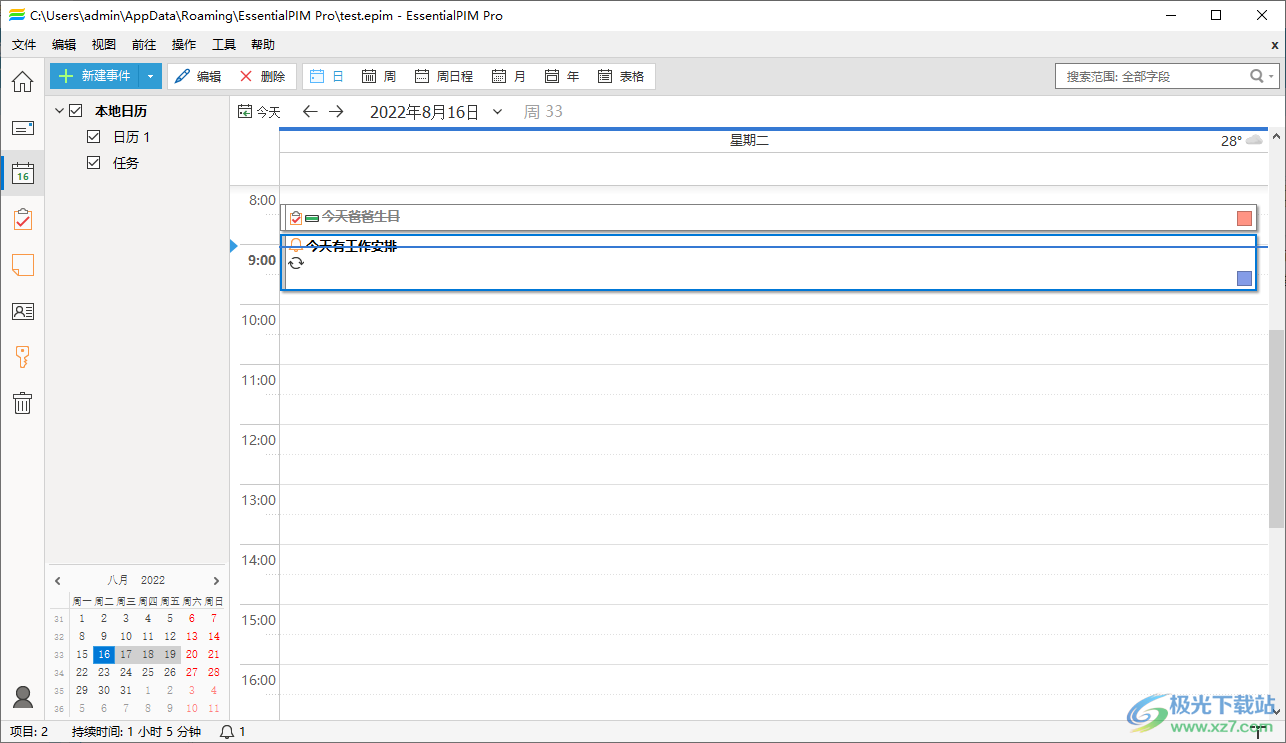
Task: Go to next day arrow
Action: tap(337, 112)
